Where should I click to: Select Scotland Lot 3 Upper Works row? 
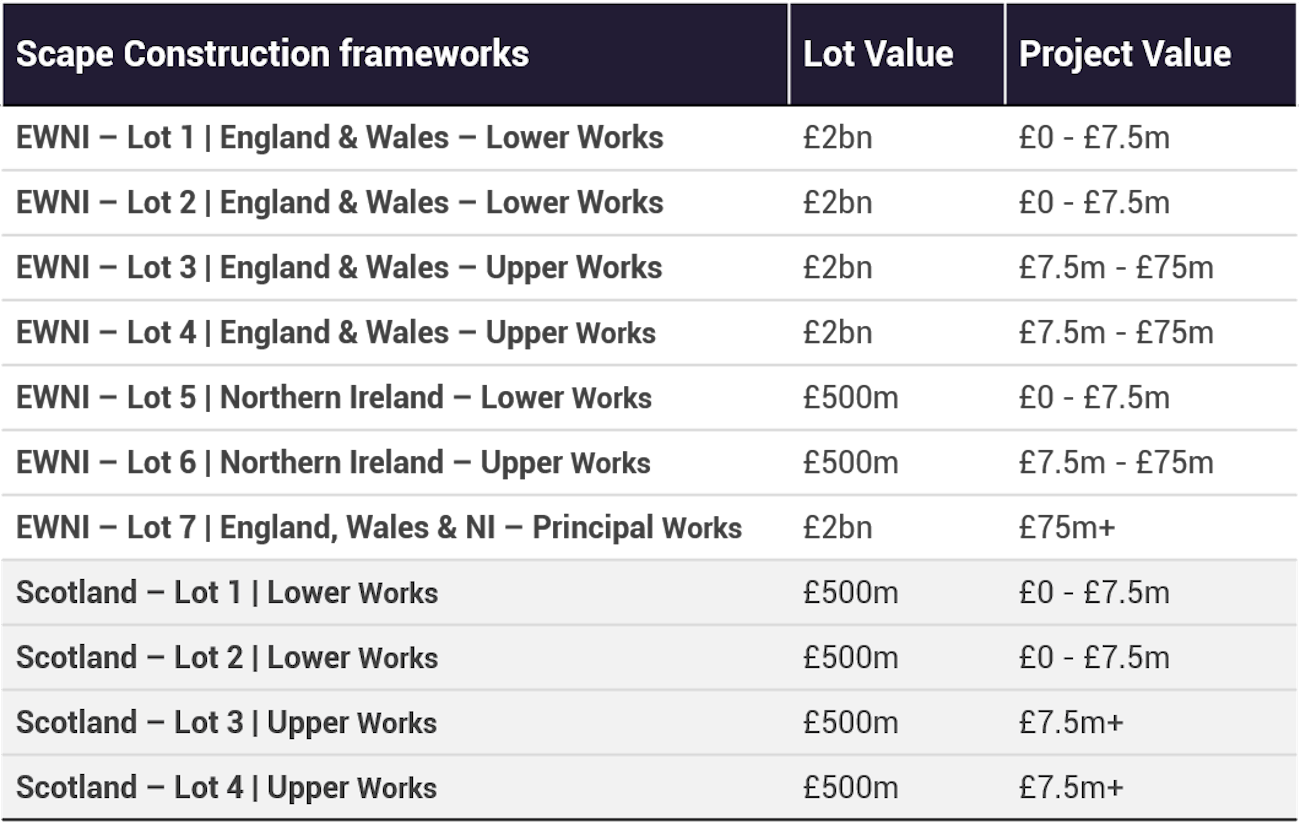650,723
